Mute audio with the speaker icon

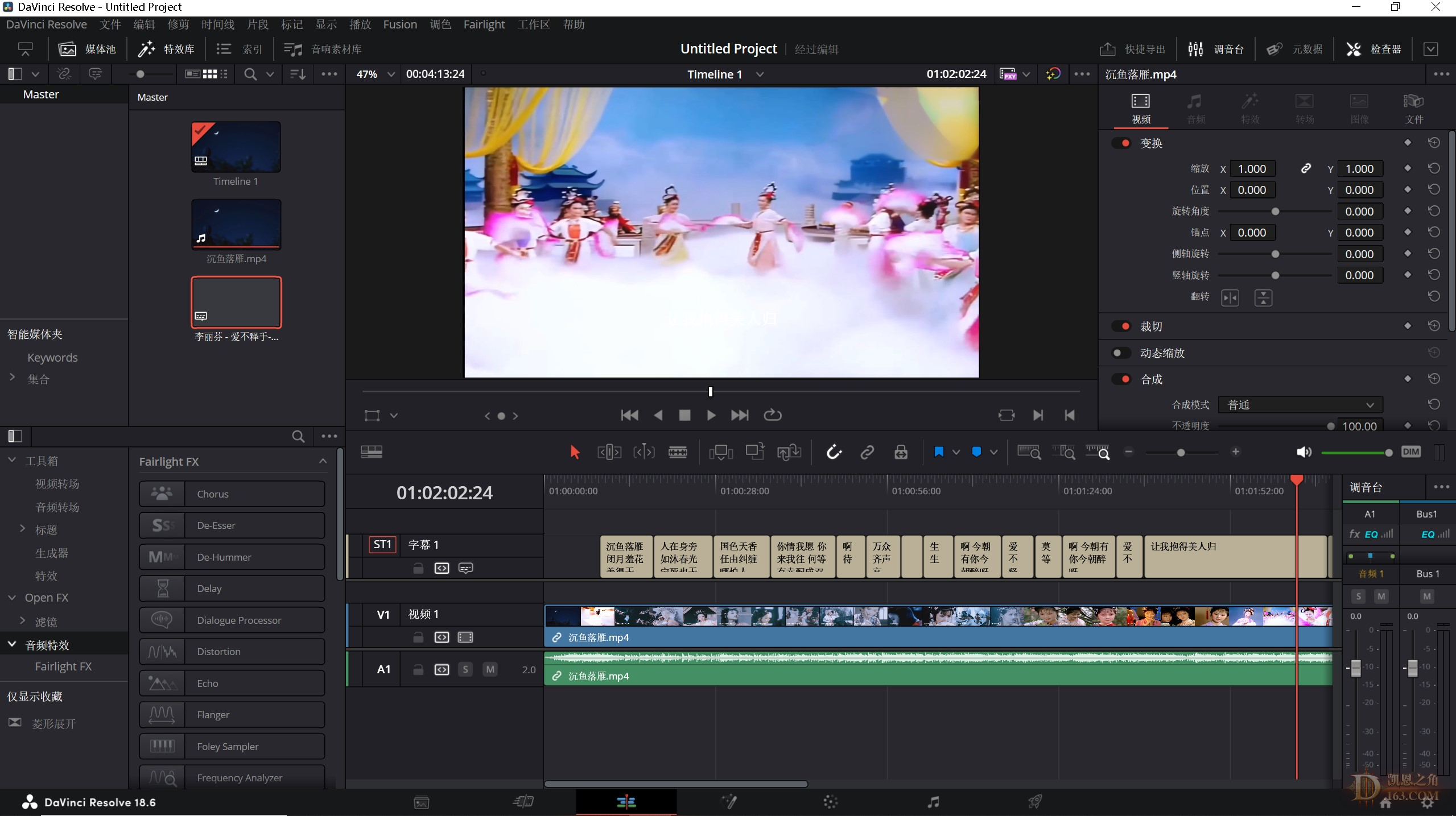[1304, 452]
